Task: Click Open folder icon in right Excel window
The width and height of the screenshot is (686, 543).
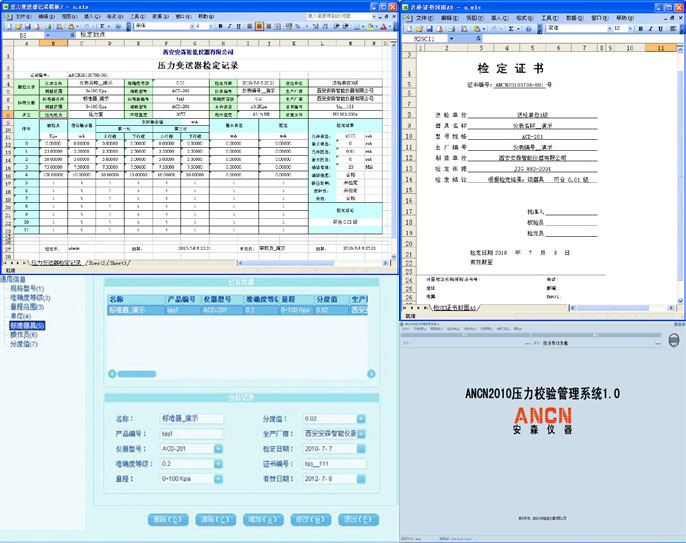Action: (419, 28)
